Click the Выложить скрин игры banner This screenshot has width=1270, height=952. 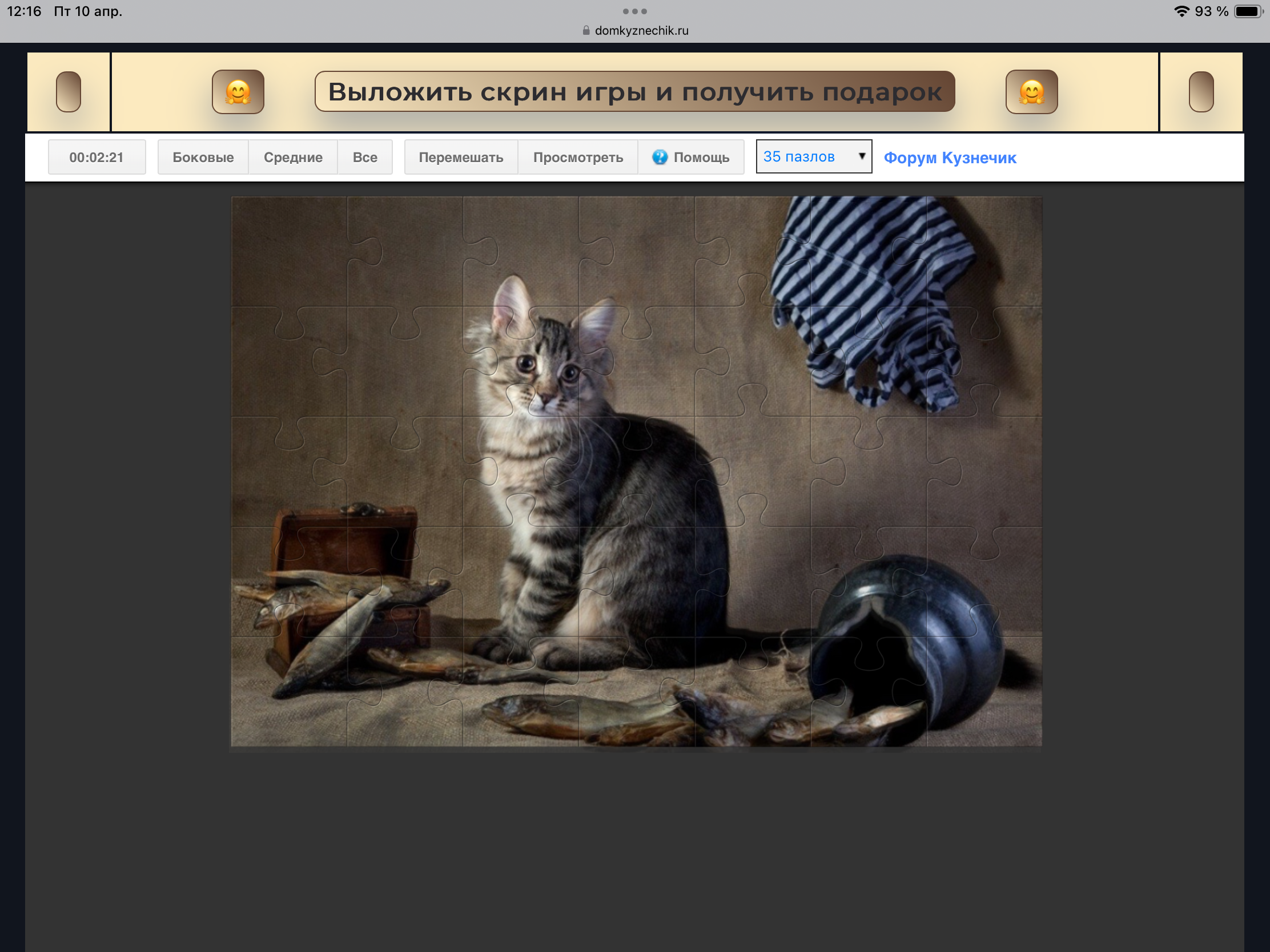pyautogui.click(x=634, y=92)
